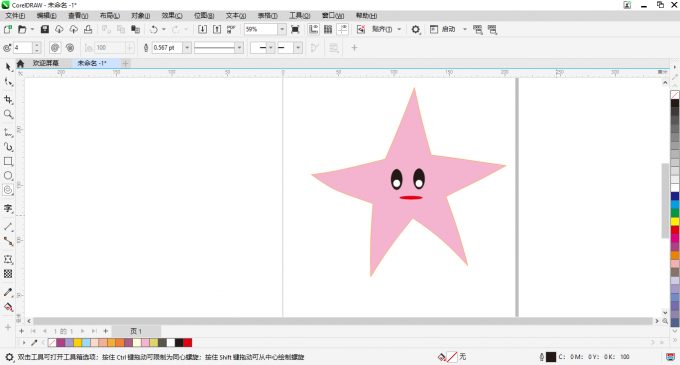The height and width of the screenshot is (365, 680).
Task: Select the Text tool
Action: click(8, 209)
